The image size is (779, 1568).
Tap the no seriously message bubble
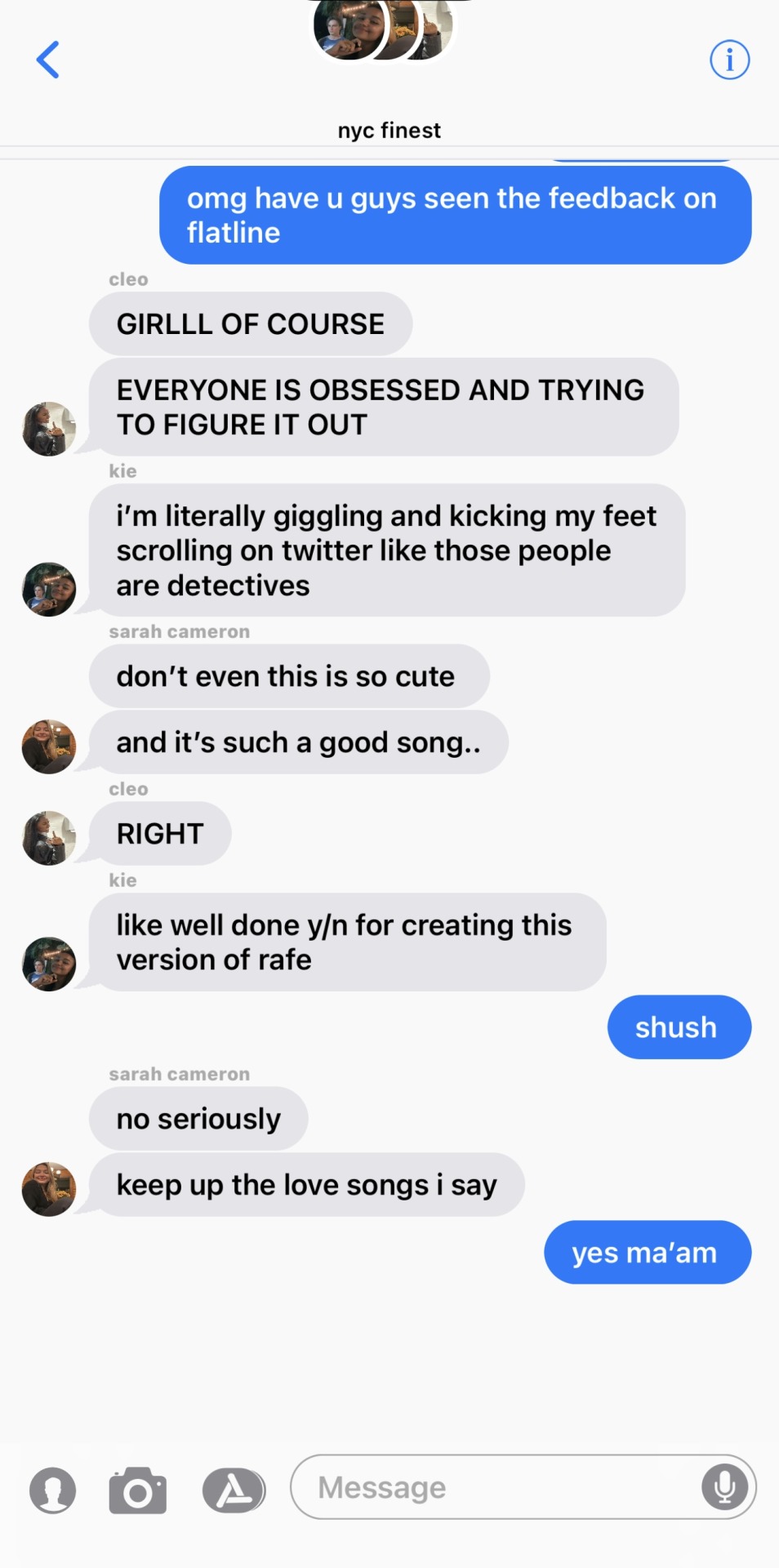click(x=198, y=1119)
